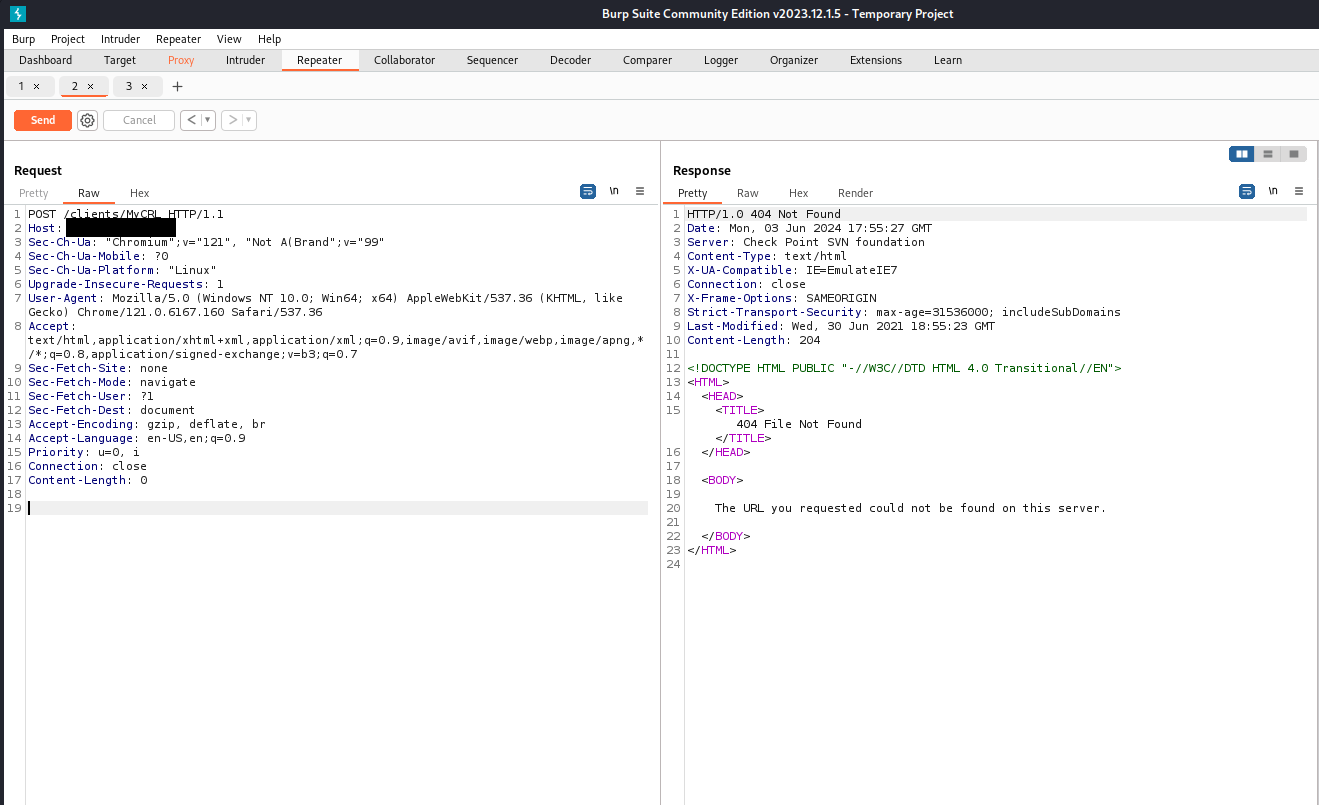This screenshot has height=805, width=1320.
Task: Go forward to next request in history
Action: click(x=232, y=120)
